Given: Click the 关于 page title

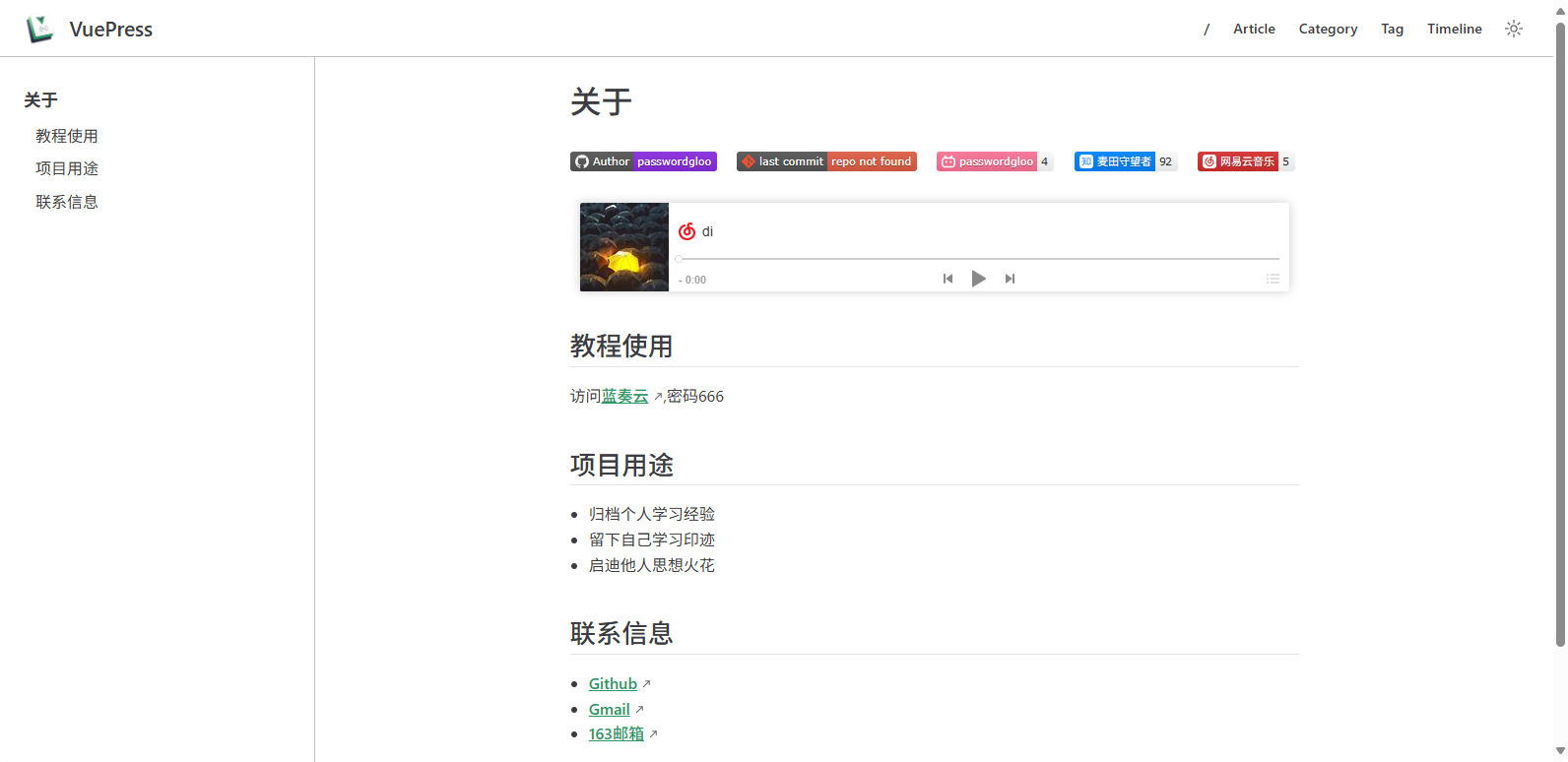Looking at the screenshot, I should 601,101.
